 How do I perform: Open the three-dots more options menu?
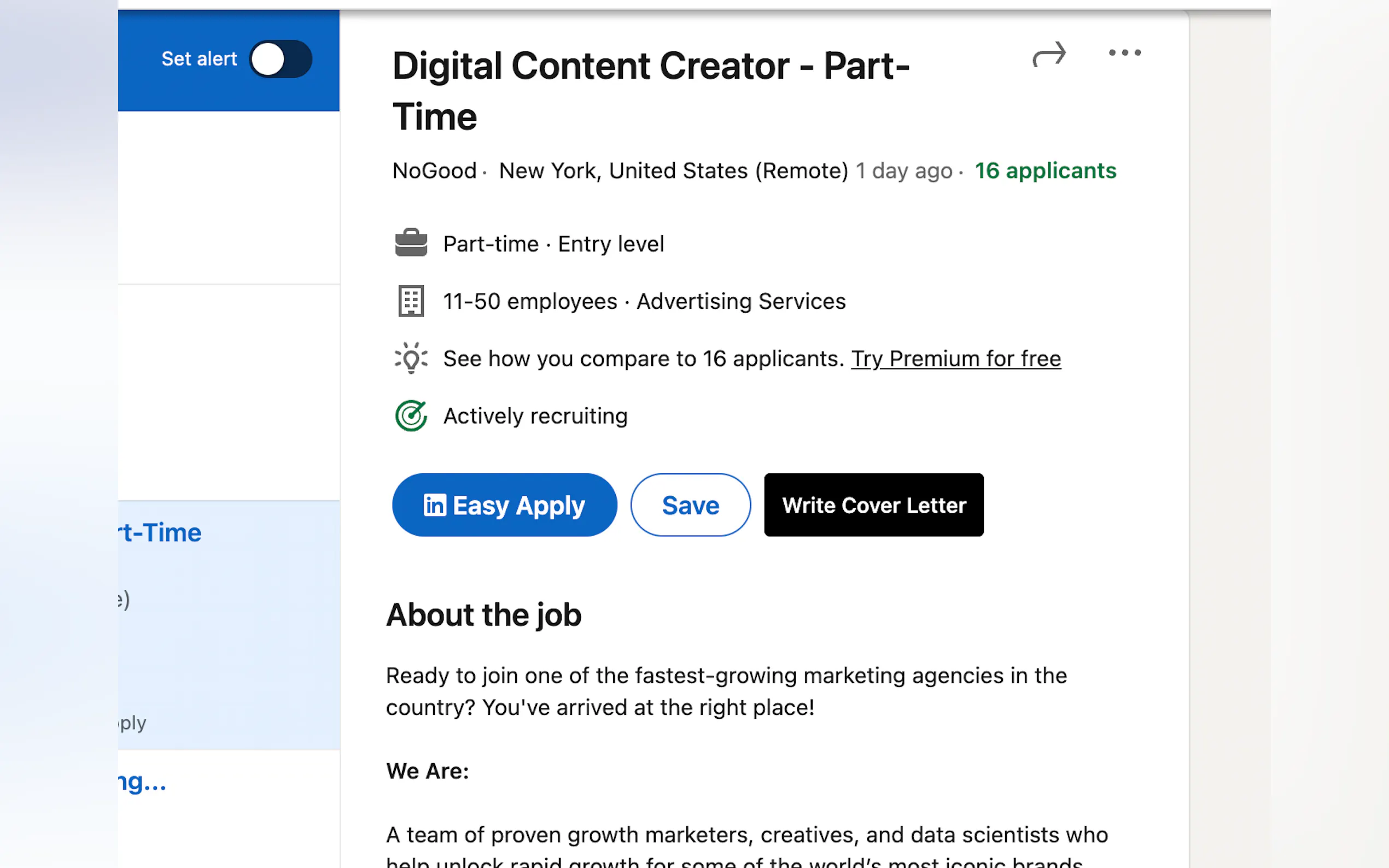[1124, 53]
